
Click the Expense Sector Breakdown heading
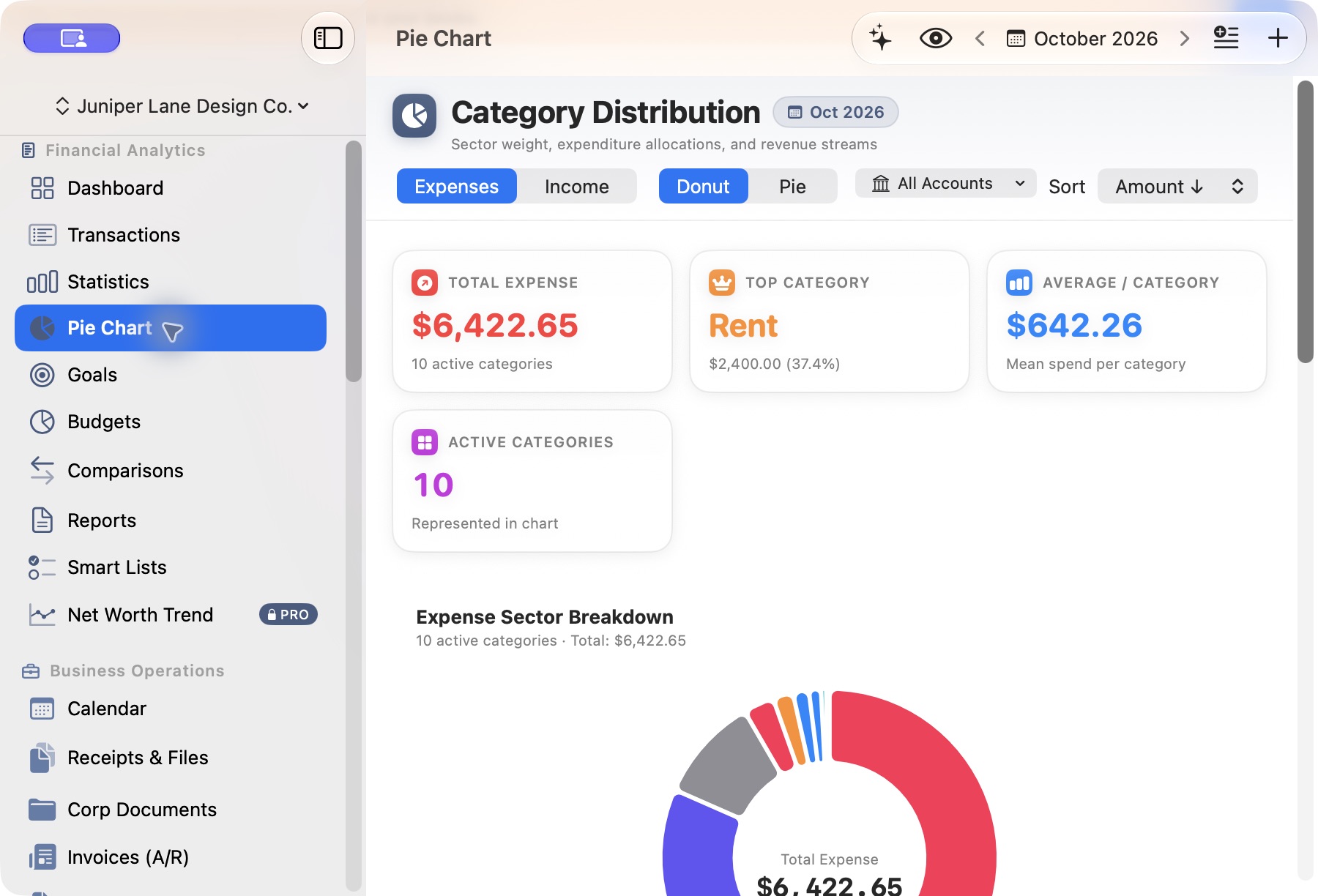[545, 617]
